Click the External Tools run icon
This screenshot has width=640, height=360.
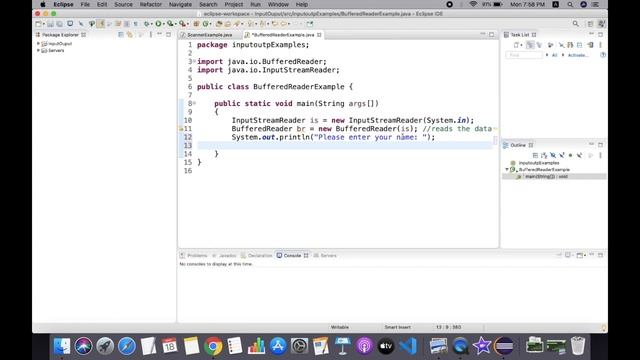coord(182,24)
